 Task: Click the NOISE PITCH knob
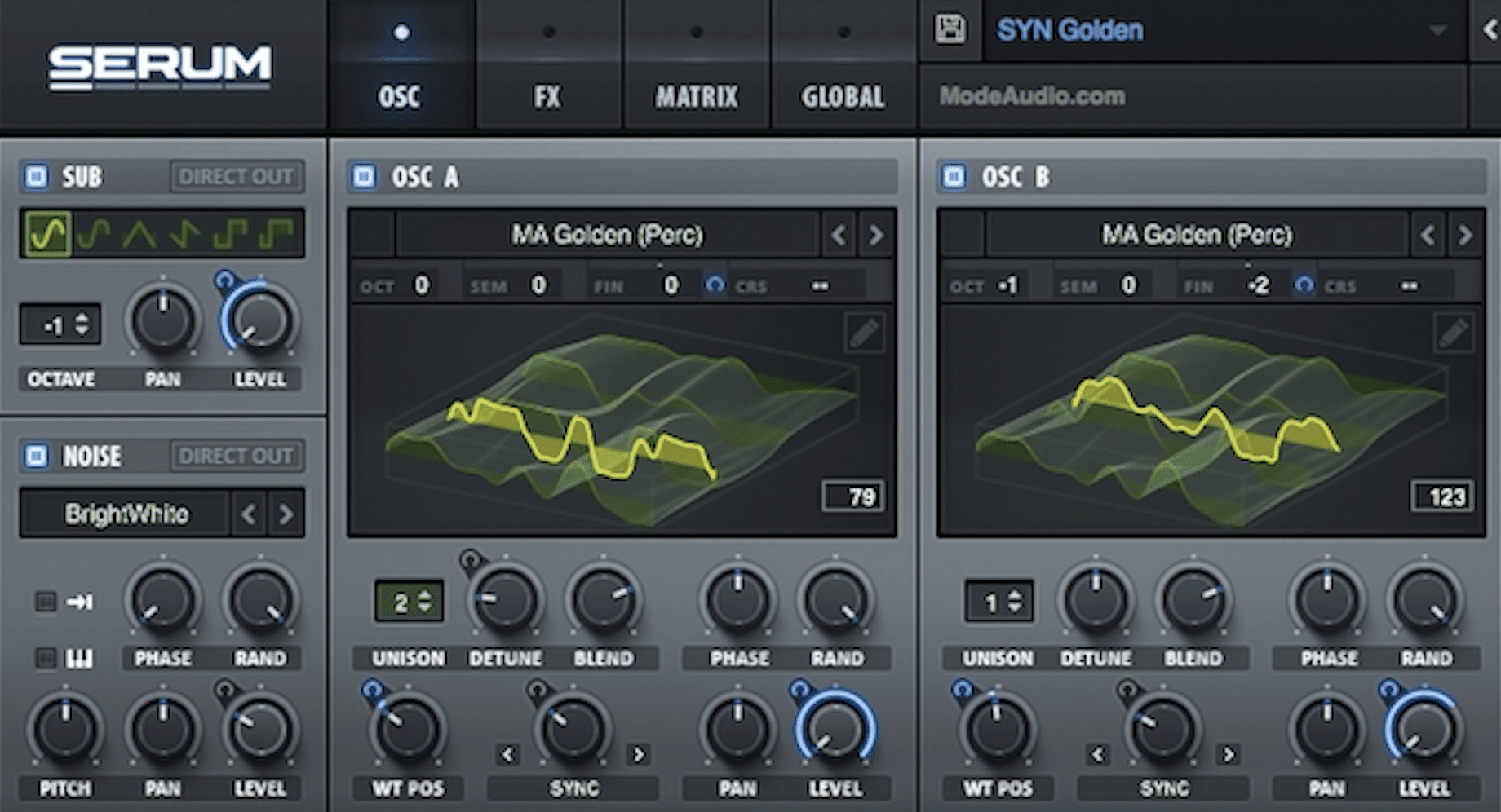[x=65, y=730]
